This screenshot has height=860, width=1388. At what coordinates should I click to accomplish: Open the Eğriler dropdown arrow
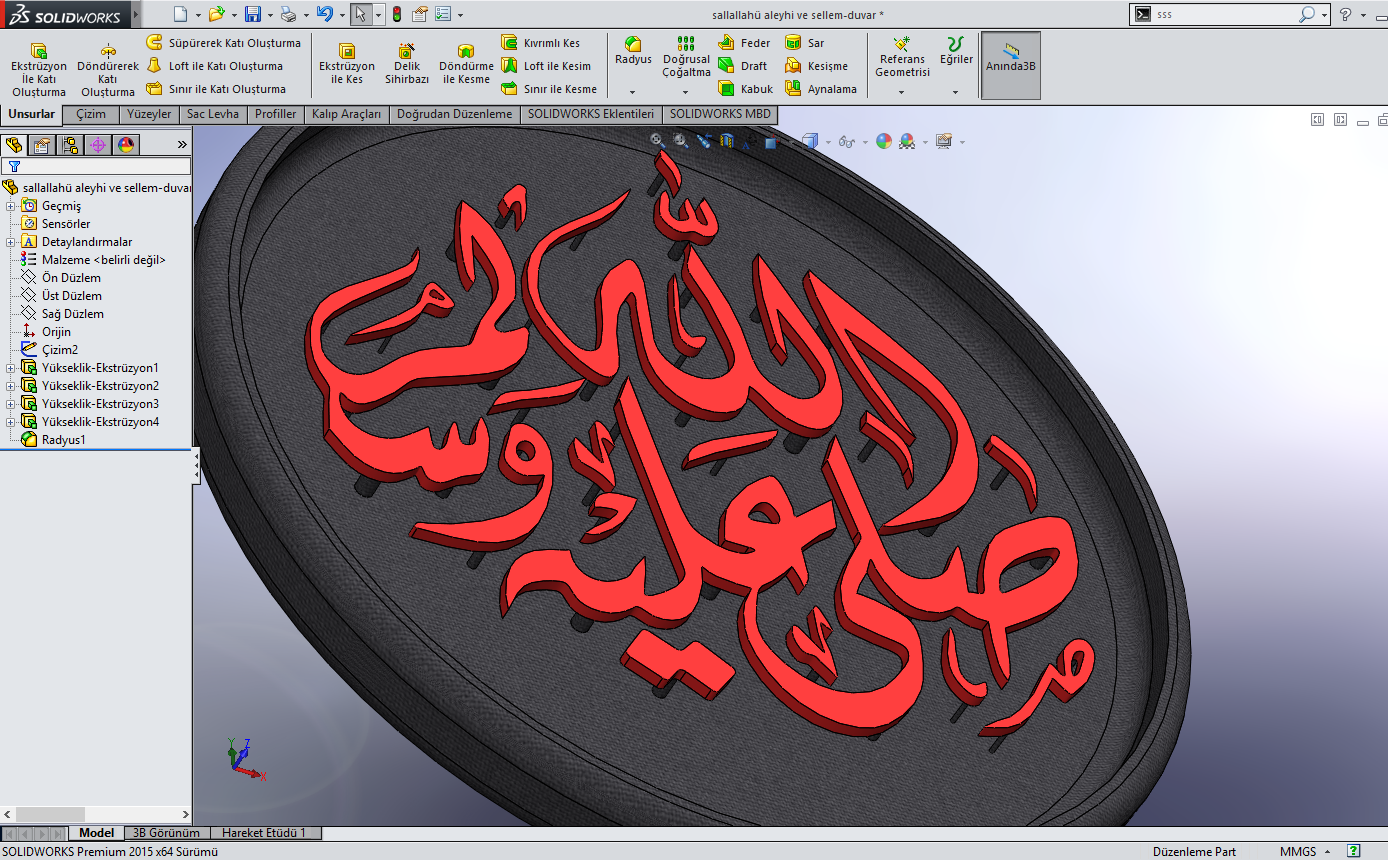coord(956,92)
